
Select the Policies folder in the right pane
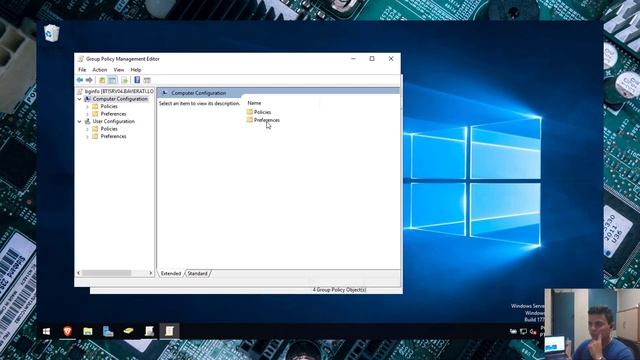coord(259,112)
